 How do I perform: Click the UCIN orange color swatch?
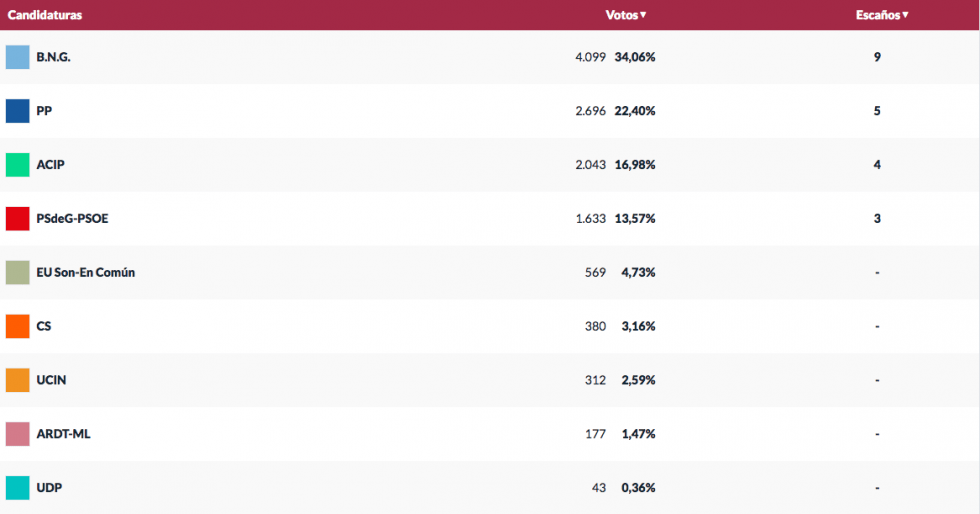coord(17,381)
